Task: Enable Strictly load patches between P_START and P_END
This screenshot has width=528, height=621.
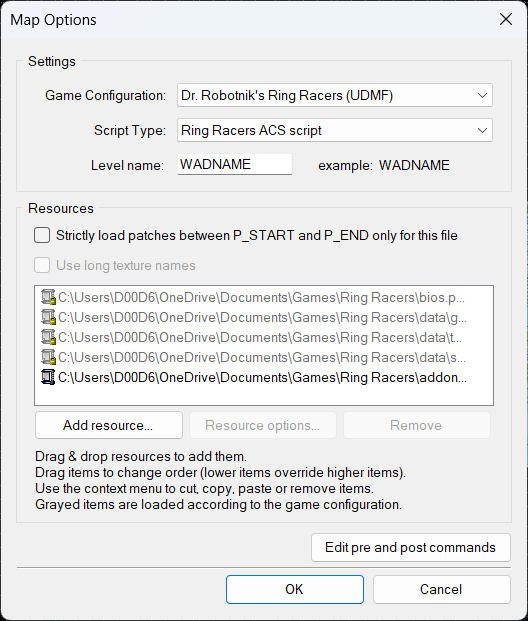Action: 42,235
